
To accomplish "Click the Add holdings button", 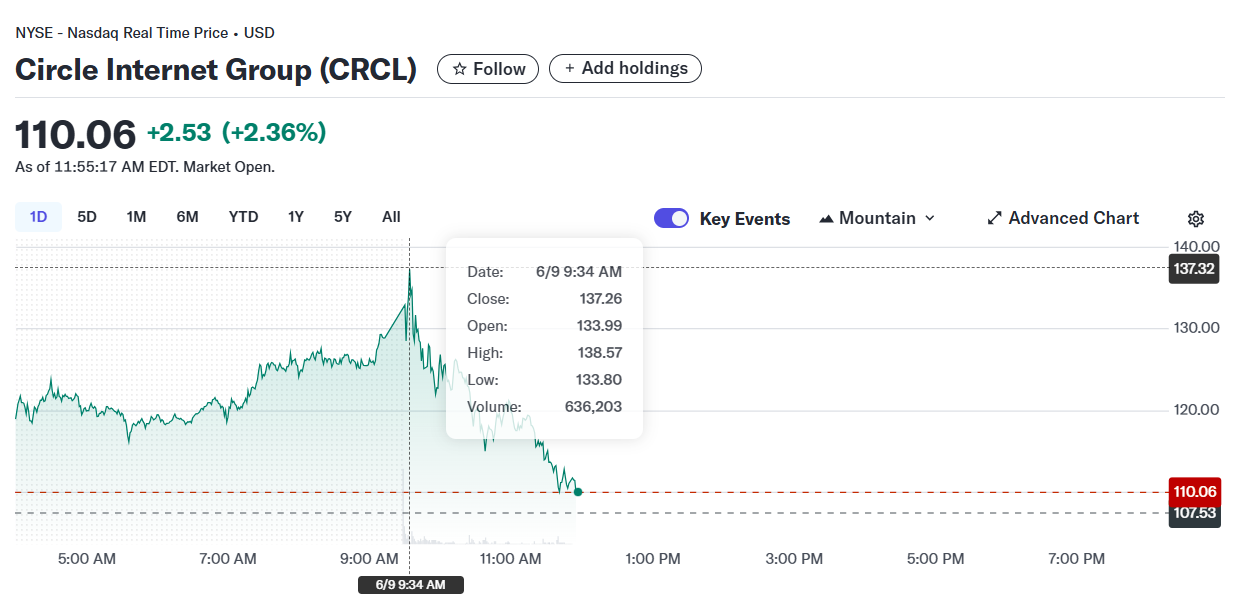I will tap(625, 69).
